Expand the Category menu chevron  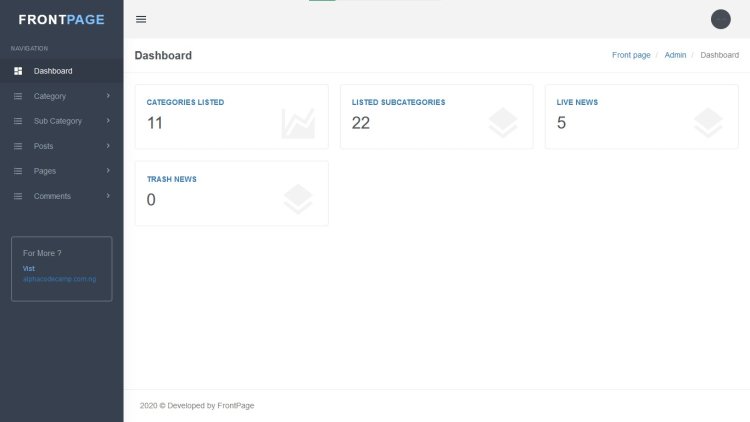coord(108,96)
